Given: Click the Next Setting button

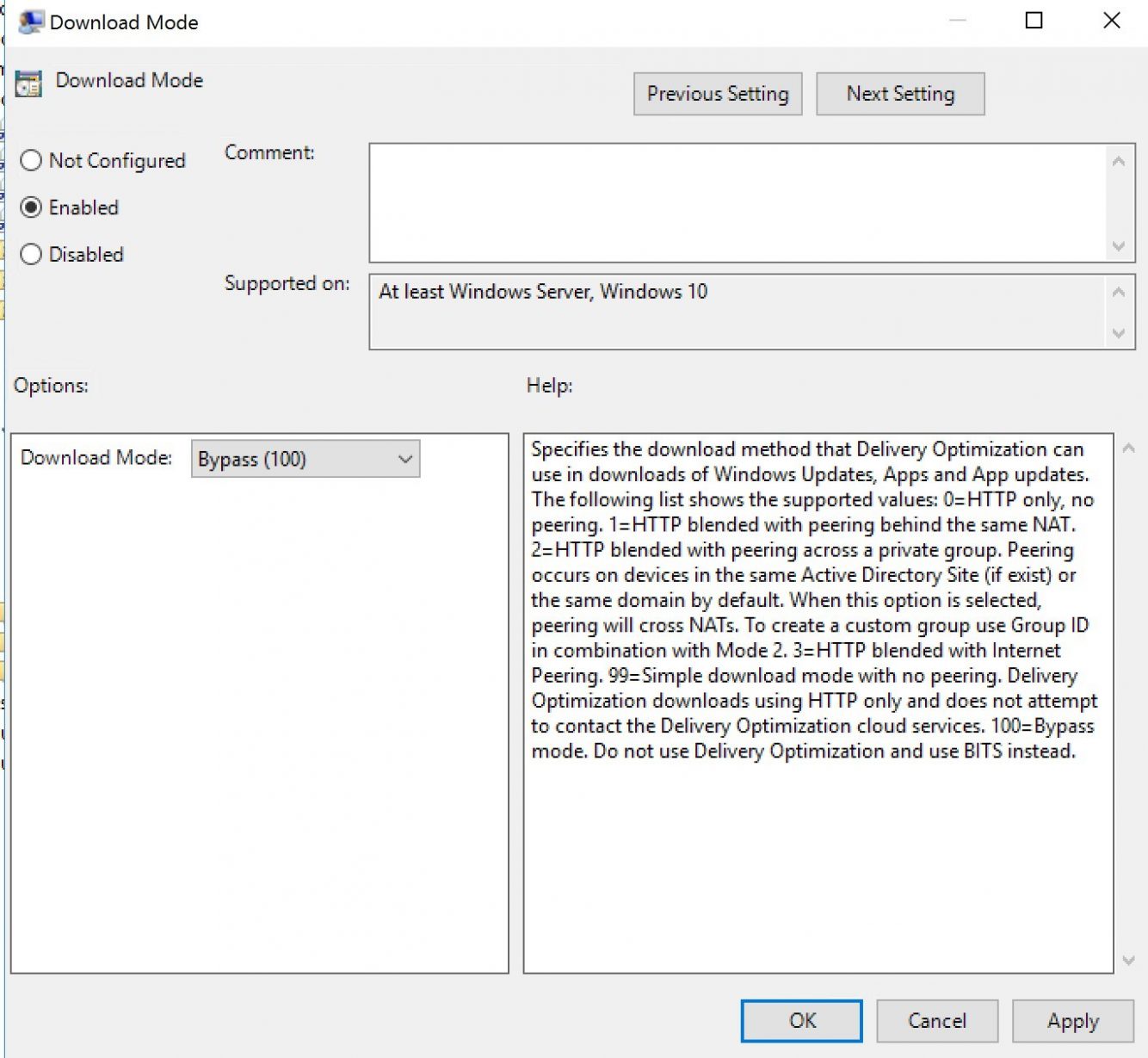Looking at the screenshot, I should (899, 93).
